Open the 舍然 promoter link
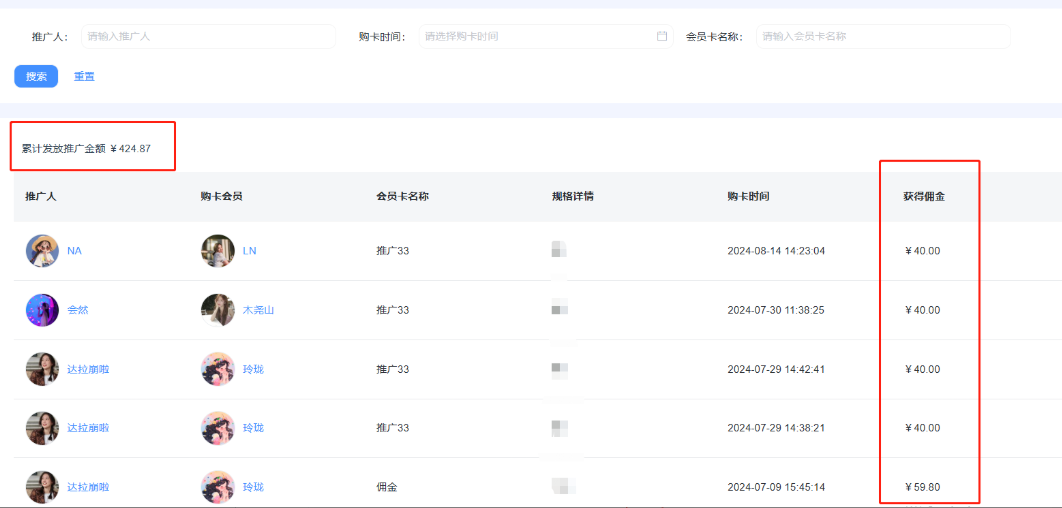Viewport: 1062px width, 508px height. click(x=78, y=310)
